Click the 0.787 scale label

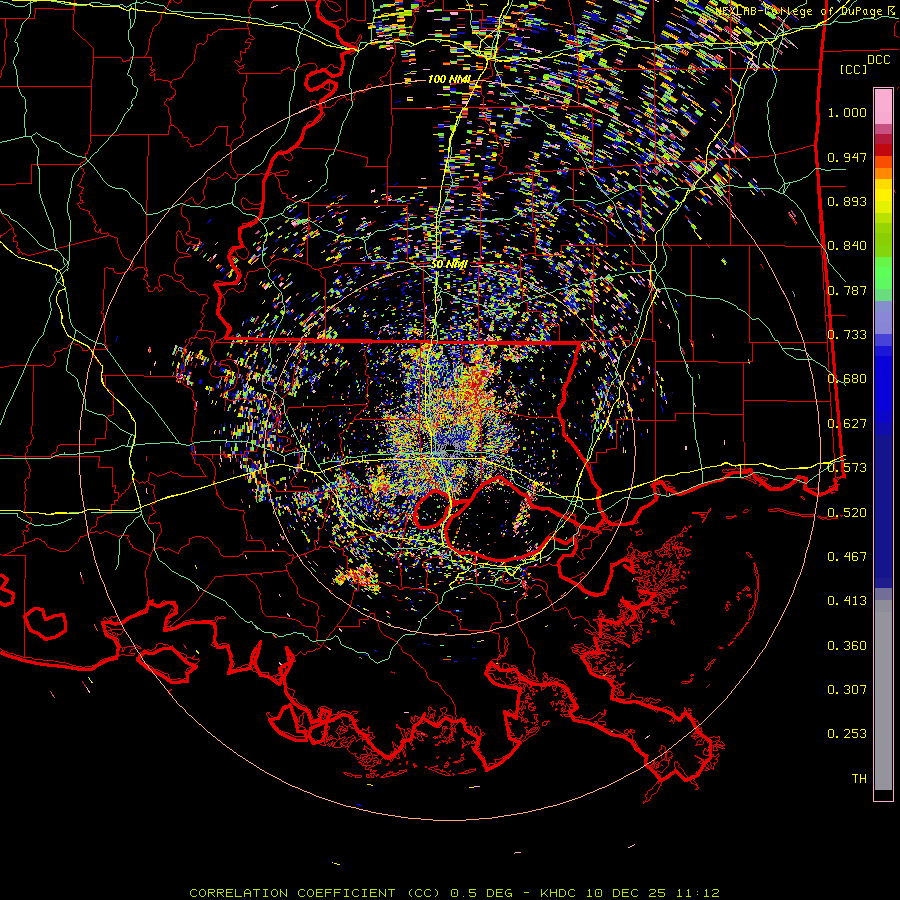[847, 290]
